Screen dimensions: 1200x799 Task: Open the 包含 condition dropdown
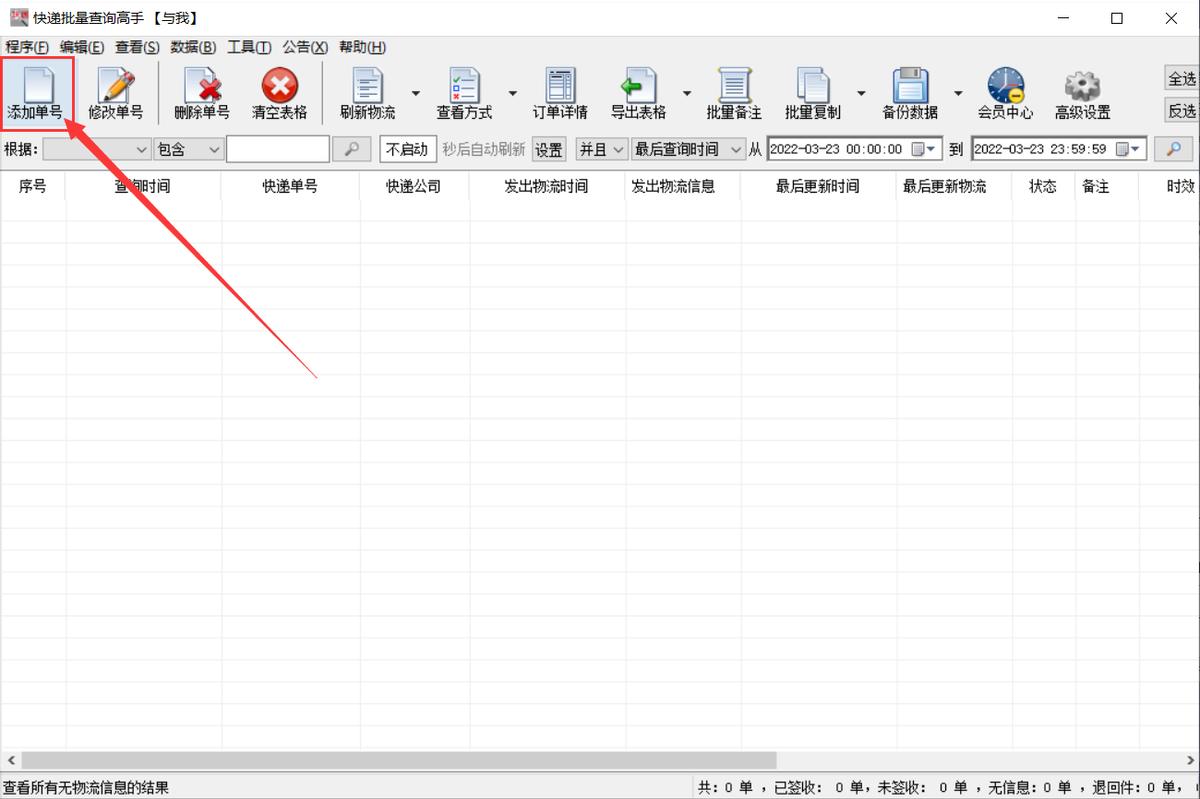tap(189, 149)
